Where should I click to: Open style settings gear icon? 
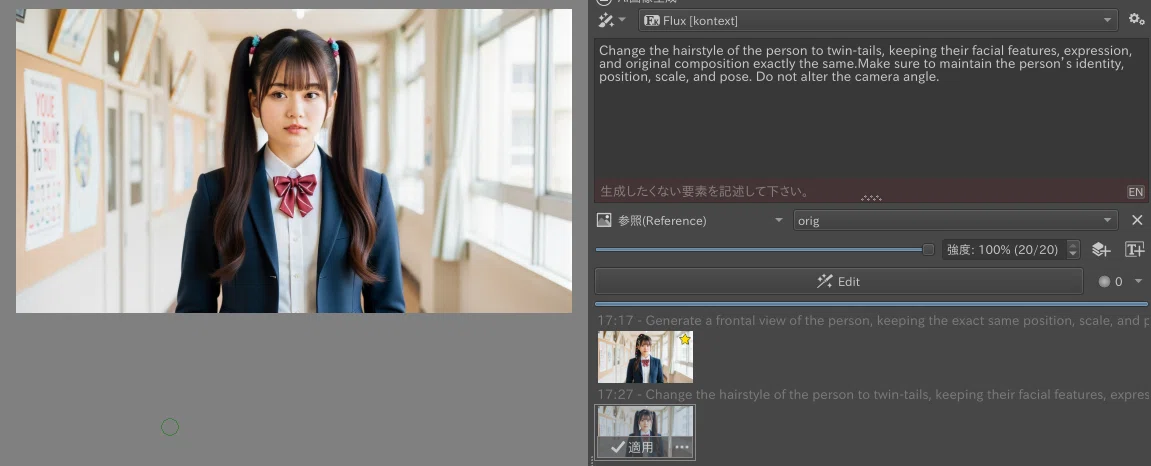point(1136,20)
